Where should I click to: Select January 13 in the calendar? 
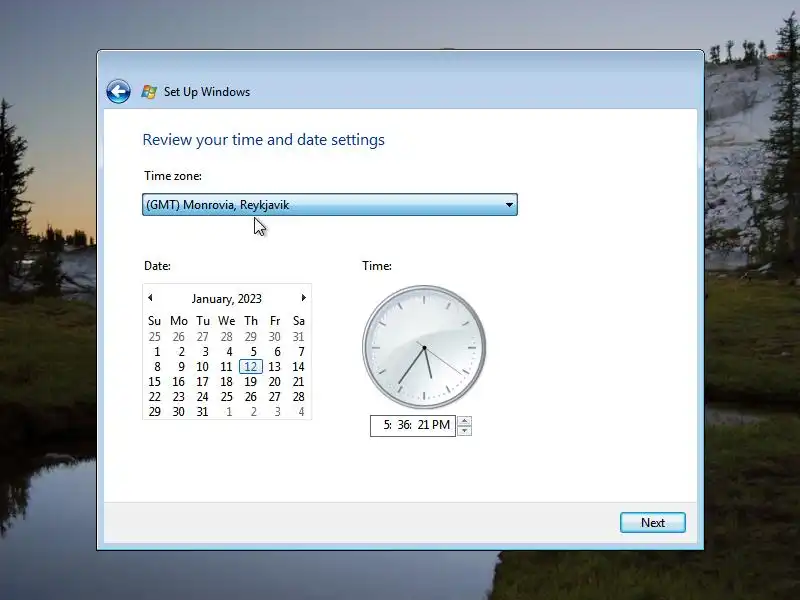tap(274, 367)
